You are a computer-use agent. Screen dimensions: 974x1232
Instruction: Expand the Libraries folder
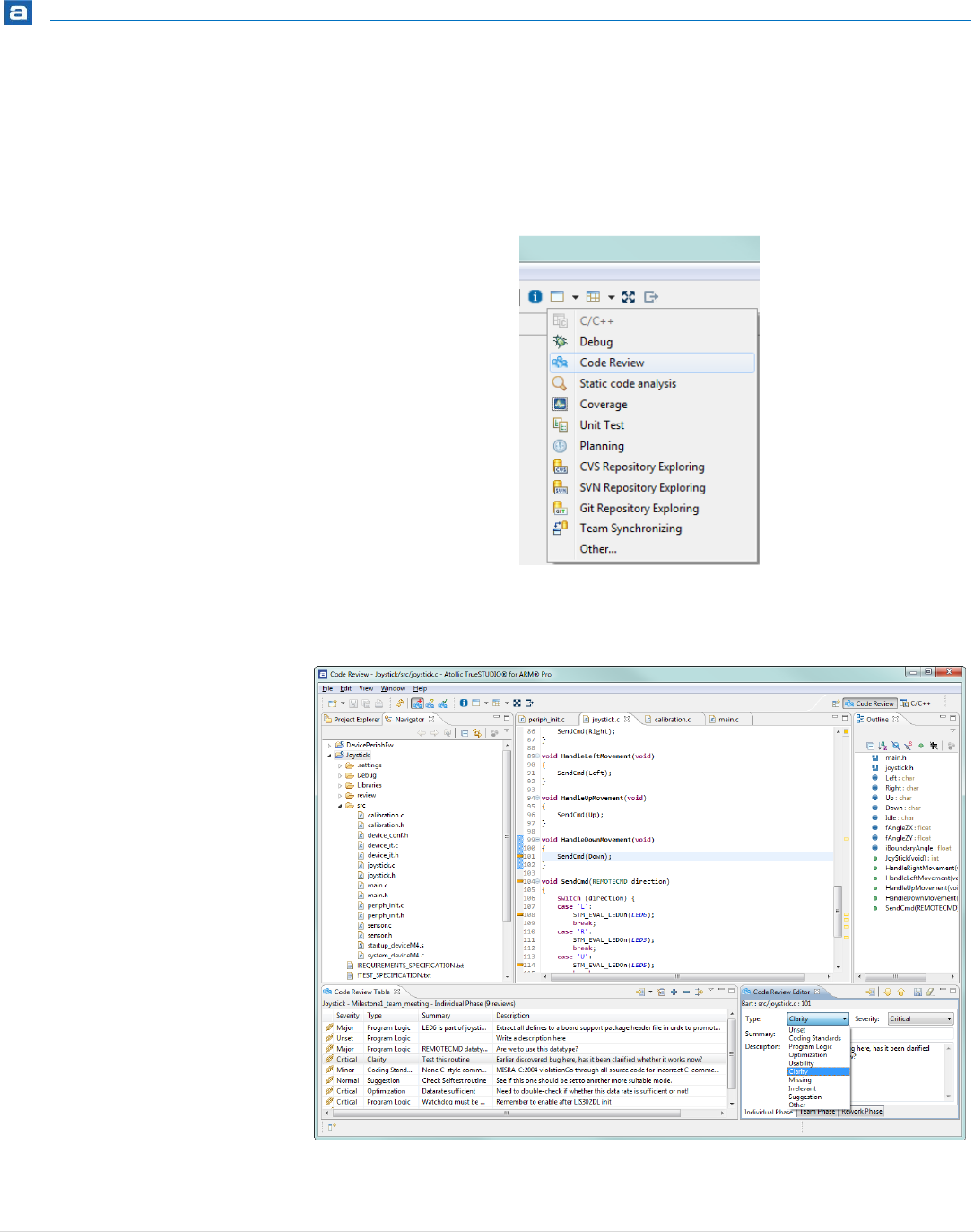pyautogui.click(x=340, y=785)
